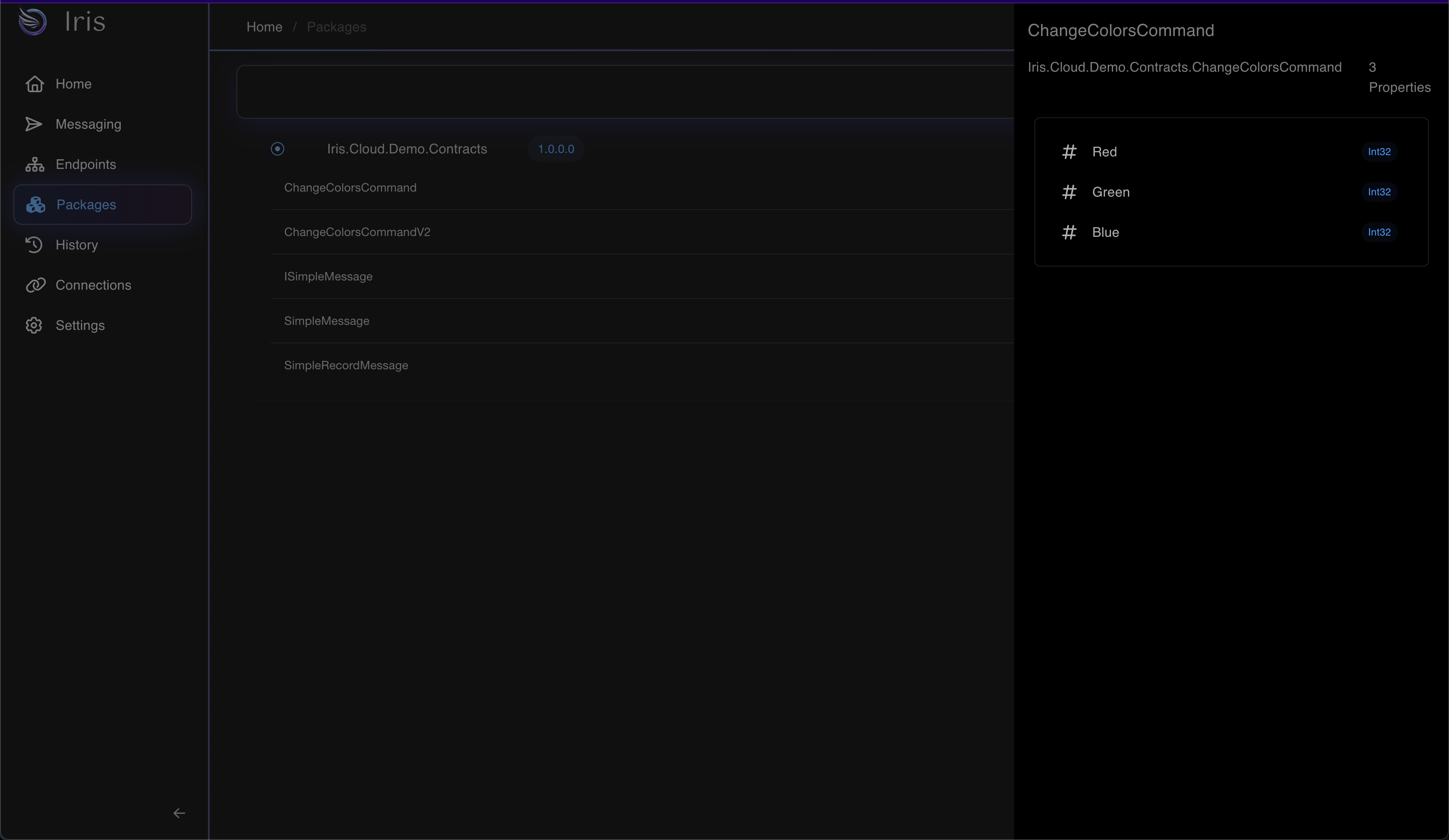Click the History clock icon
Screen dimensions: 1449x840
34,245
